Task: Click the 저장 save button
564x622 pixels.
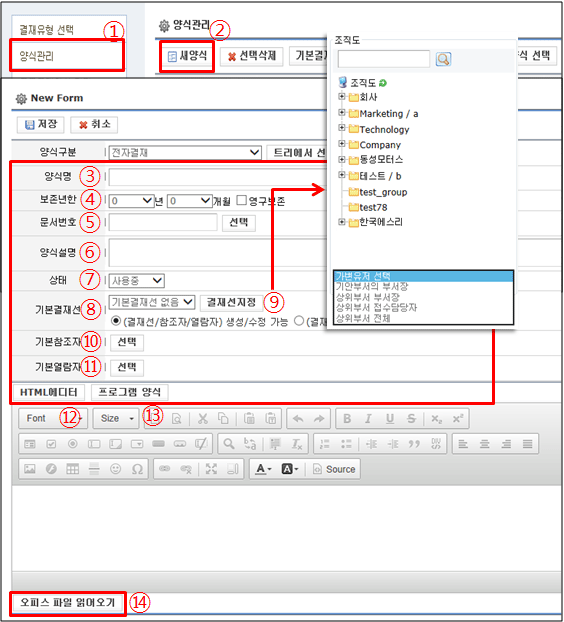Action: click(x=40, y=125)
